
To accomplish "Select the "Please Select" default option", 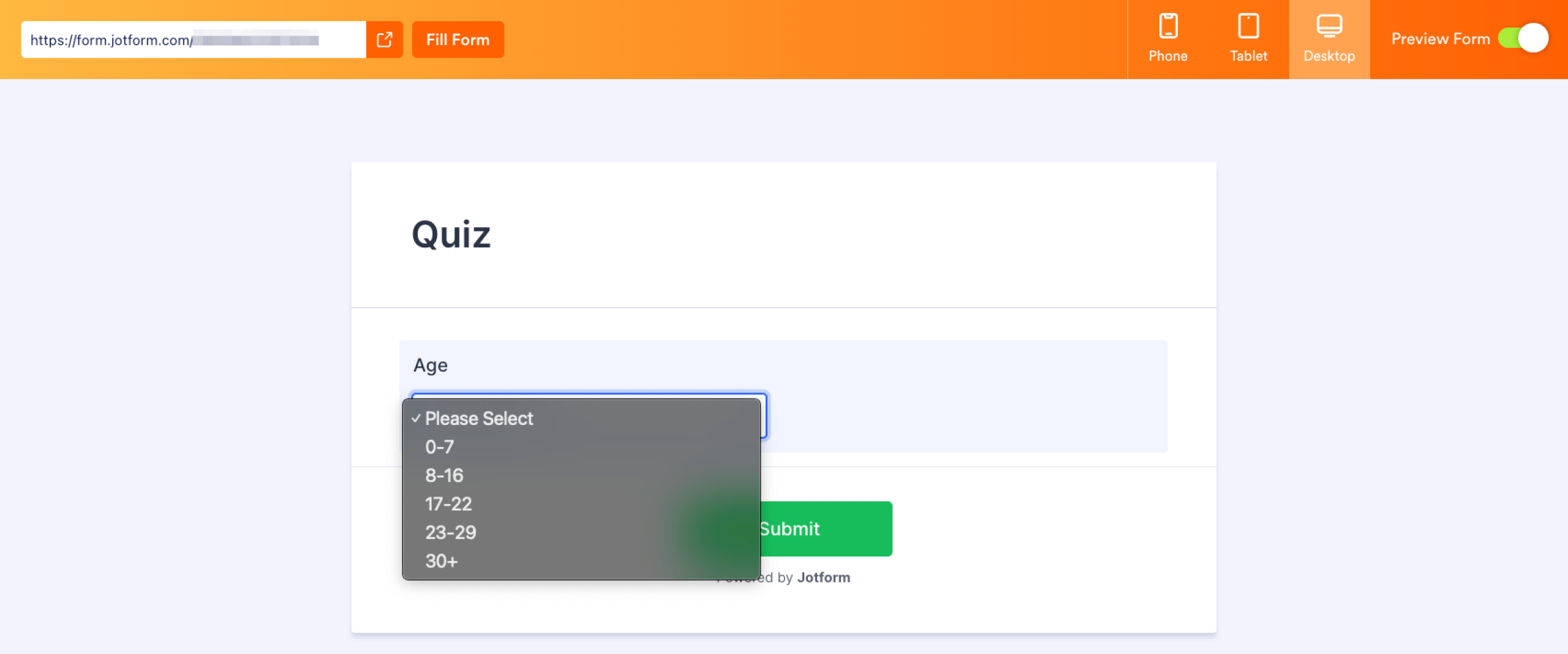I will point(478,418).
